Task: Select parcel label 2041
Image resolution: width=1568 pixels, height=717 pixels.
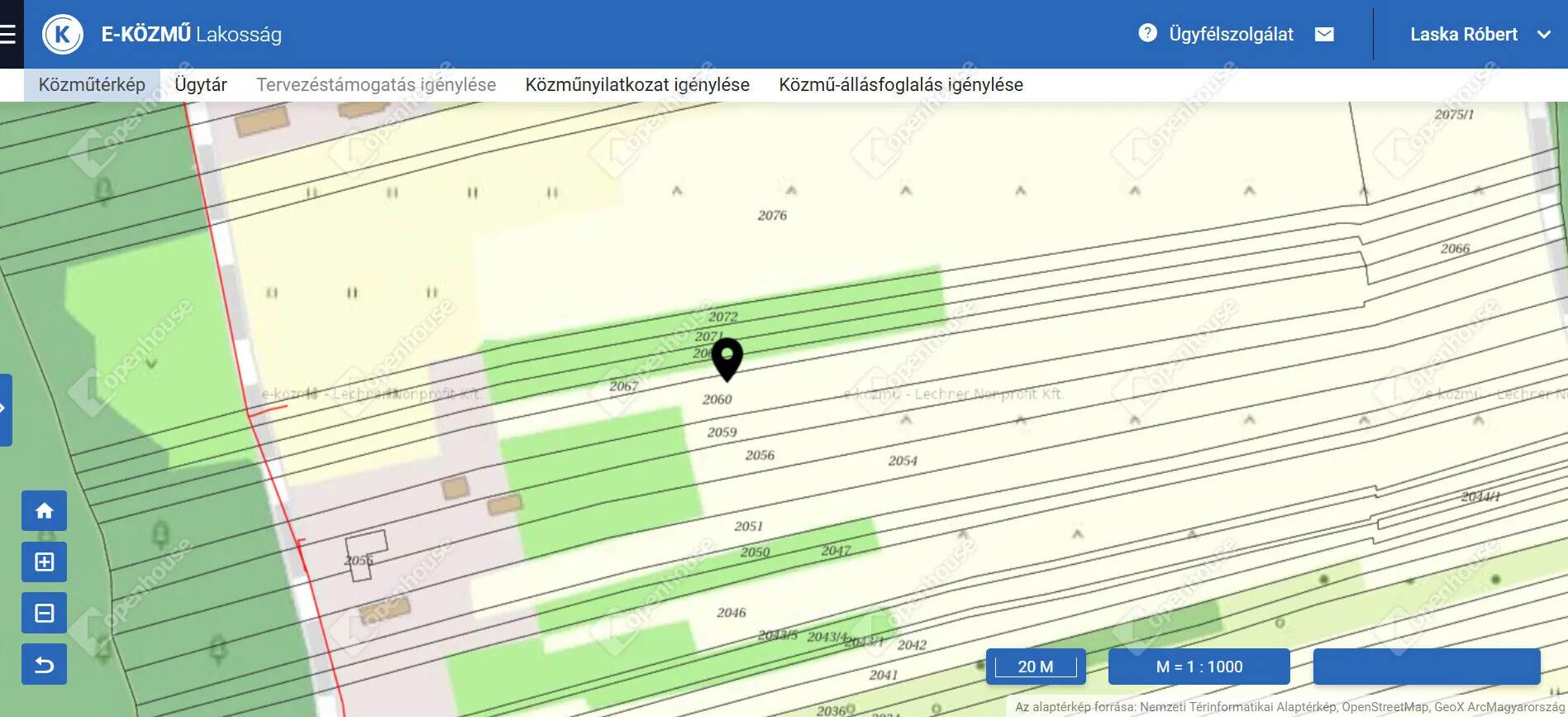Action: point(883,675)
